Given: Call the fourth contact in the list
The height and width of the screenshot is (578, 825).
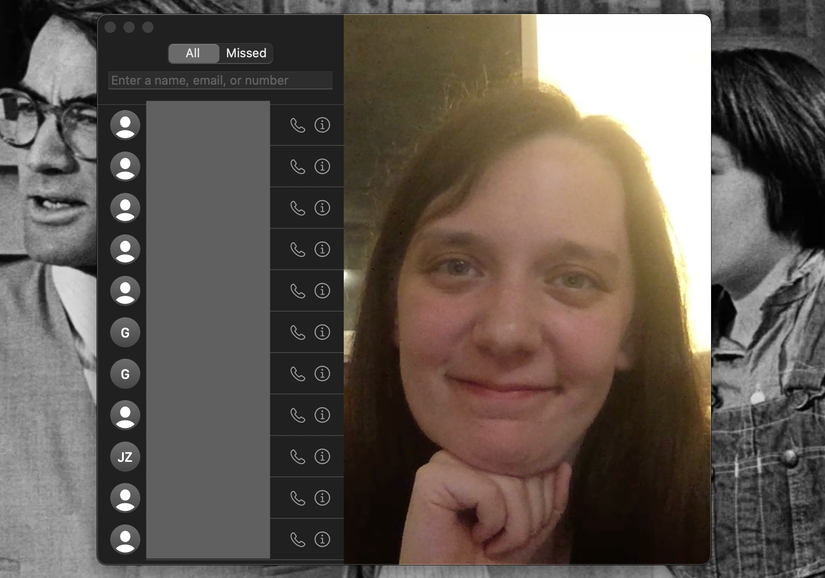Looking at the screenshot, I should pos(297,249).
